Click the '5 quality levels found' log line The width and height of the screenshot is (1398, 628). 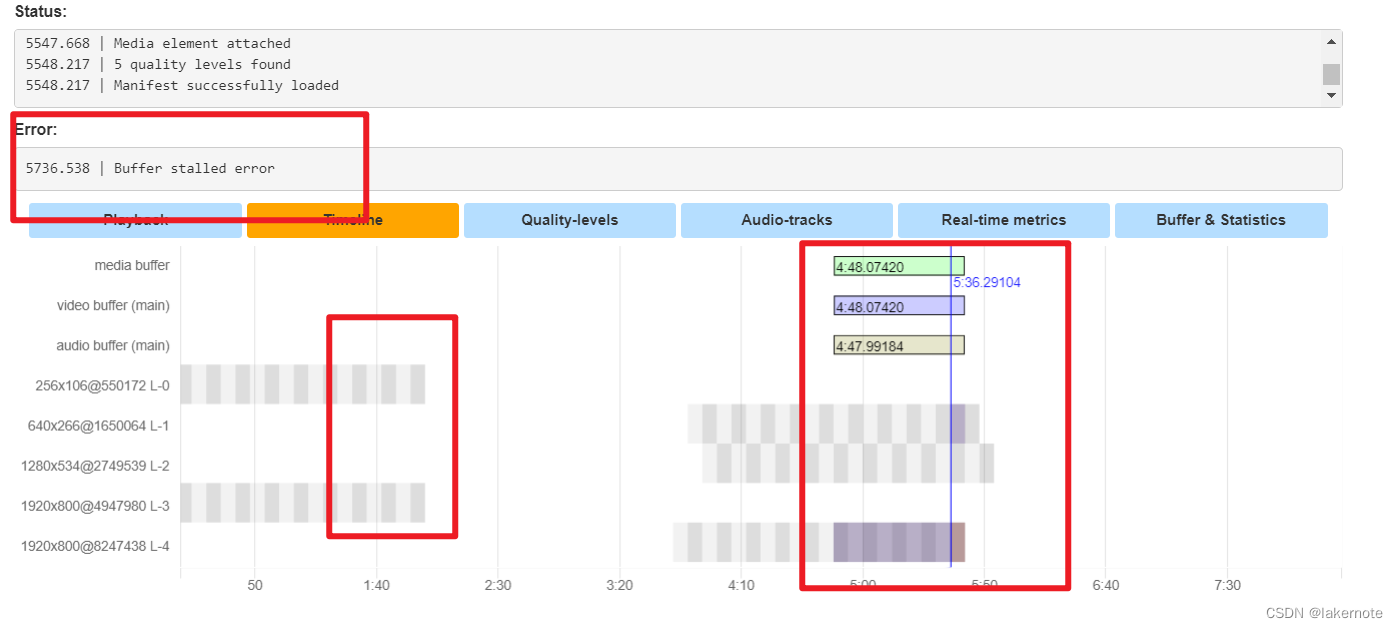202,64
